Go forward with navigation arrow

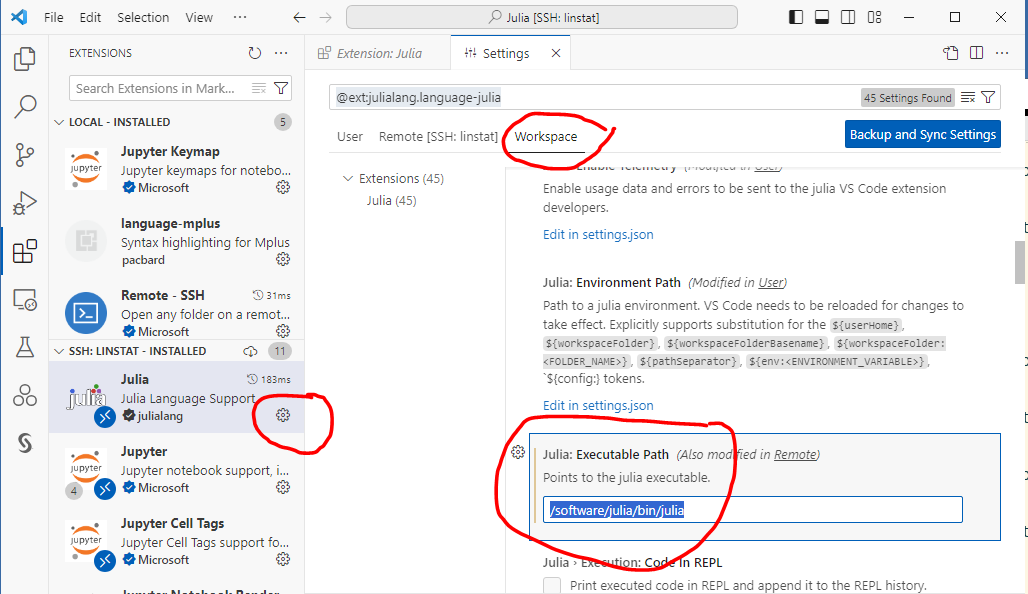pos(326,18)
